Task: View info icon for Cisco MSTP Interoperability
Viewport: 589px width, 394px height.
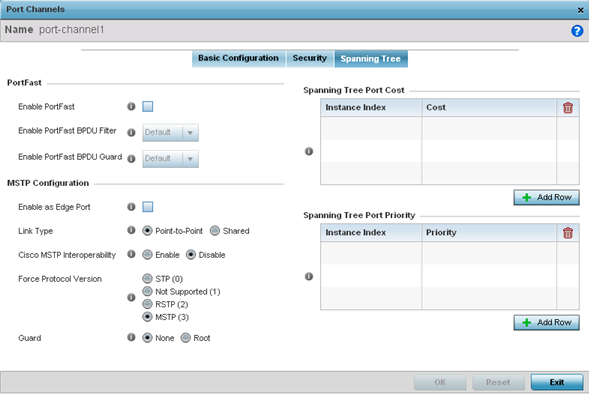Action: pos(131,254)
